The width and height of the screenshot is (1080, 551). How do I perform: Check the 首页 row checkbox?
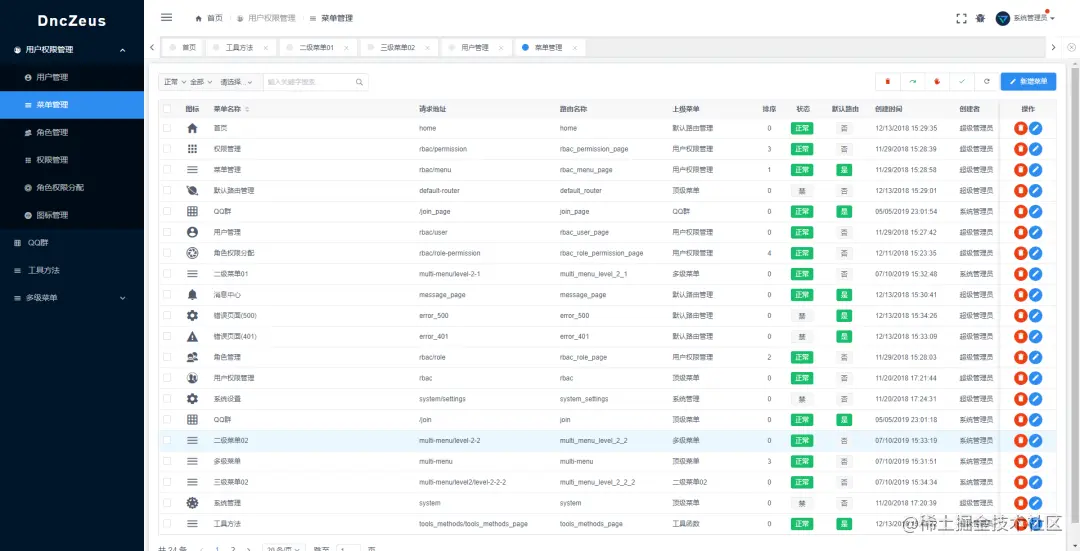(167, 128)
